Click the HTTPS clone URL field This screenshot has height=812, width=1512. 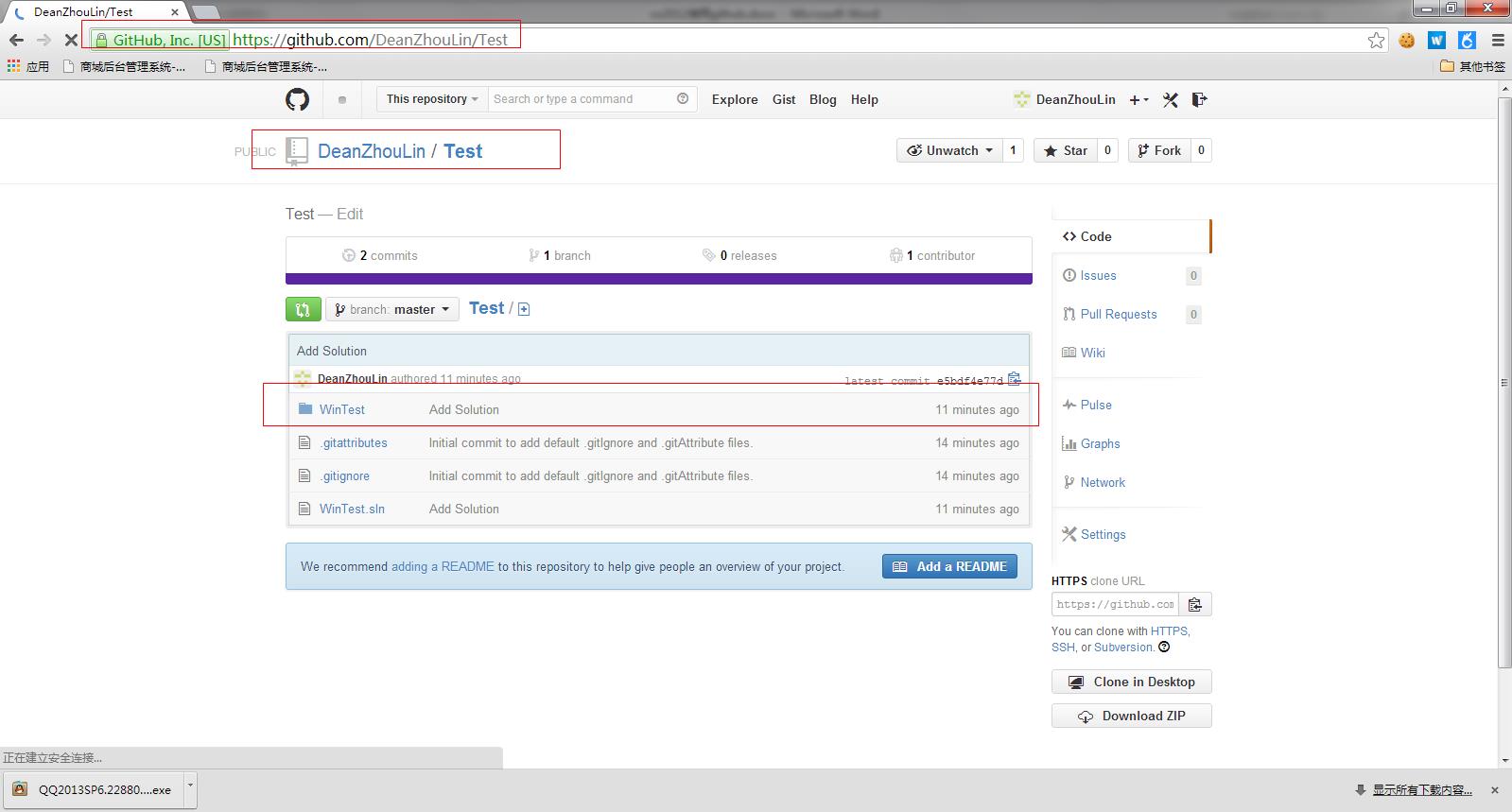[x=1115, y=604]
